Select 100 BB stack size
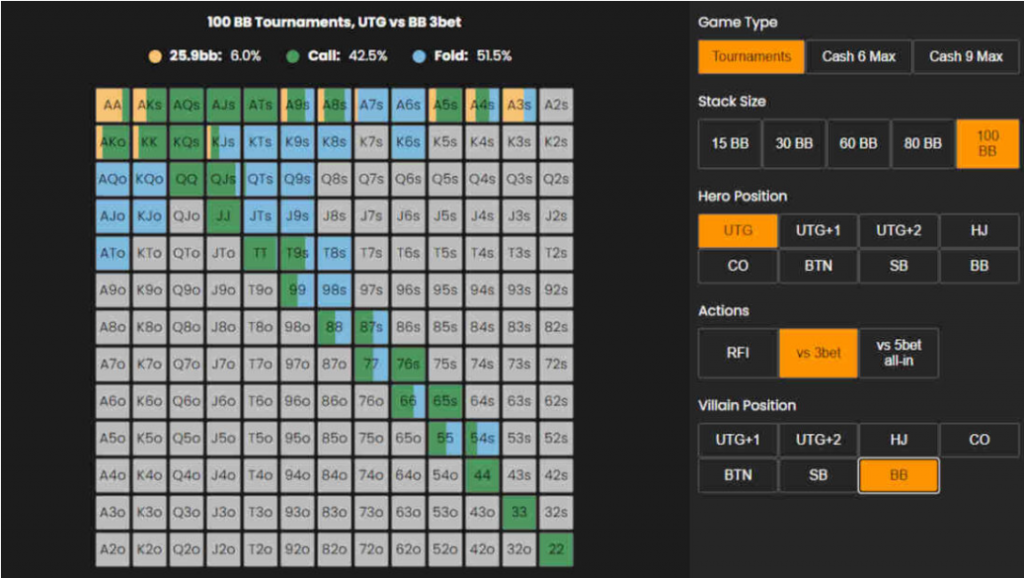The width and height of the screenshot is (1024, 578). pos(987,144)
